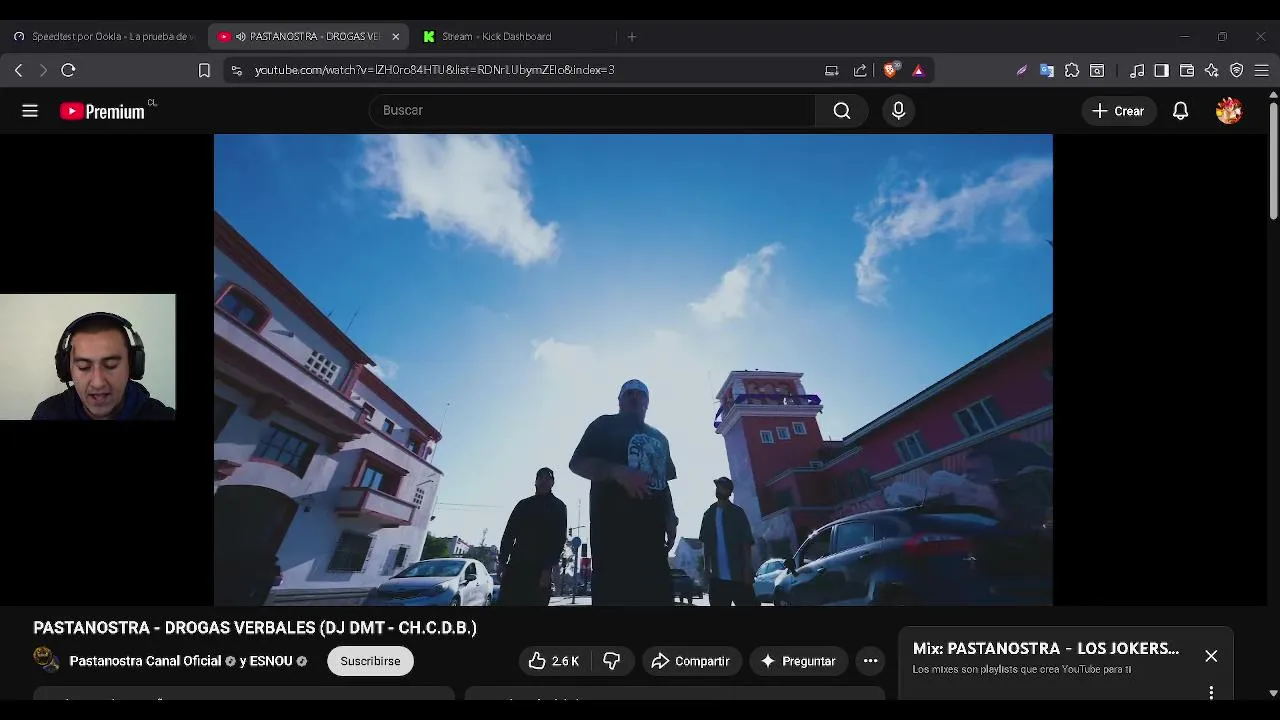Click install/cast screen icon in address bar
Screen dimensions: 1280x720
point(831,70)
